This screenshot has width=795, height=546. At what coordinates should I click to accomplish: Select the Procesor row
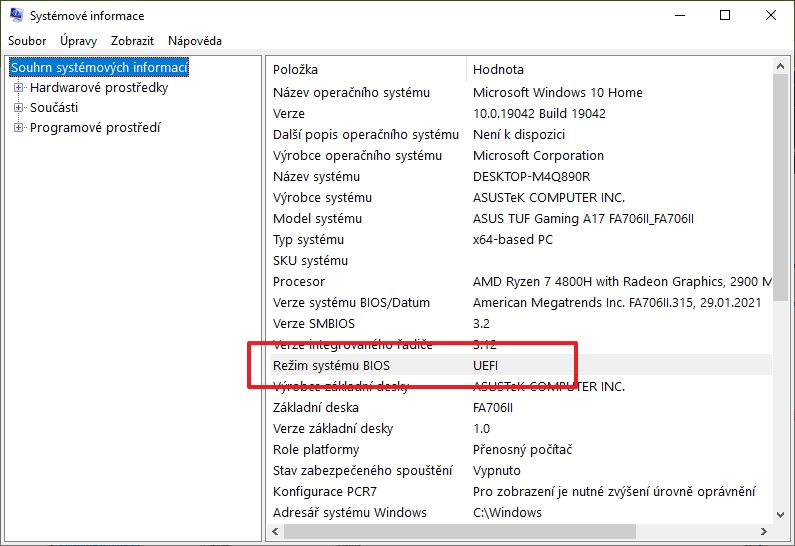pos(299,282)
